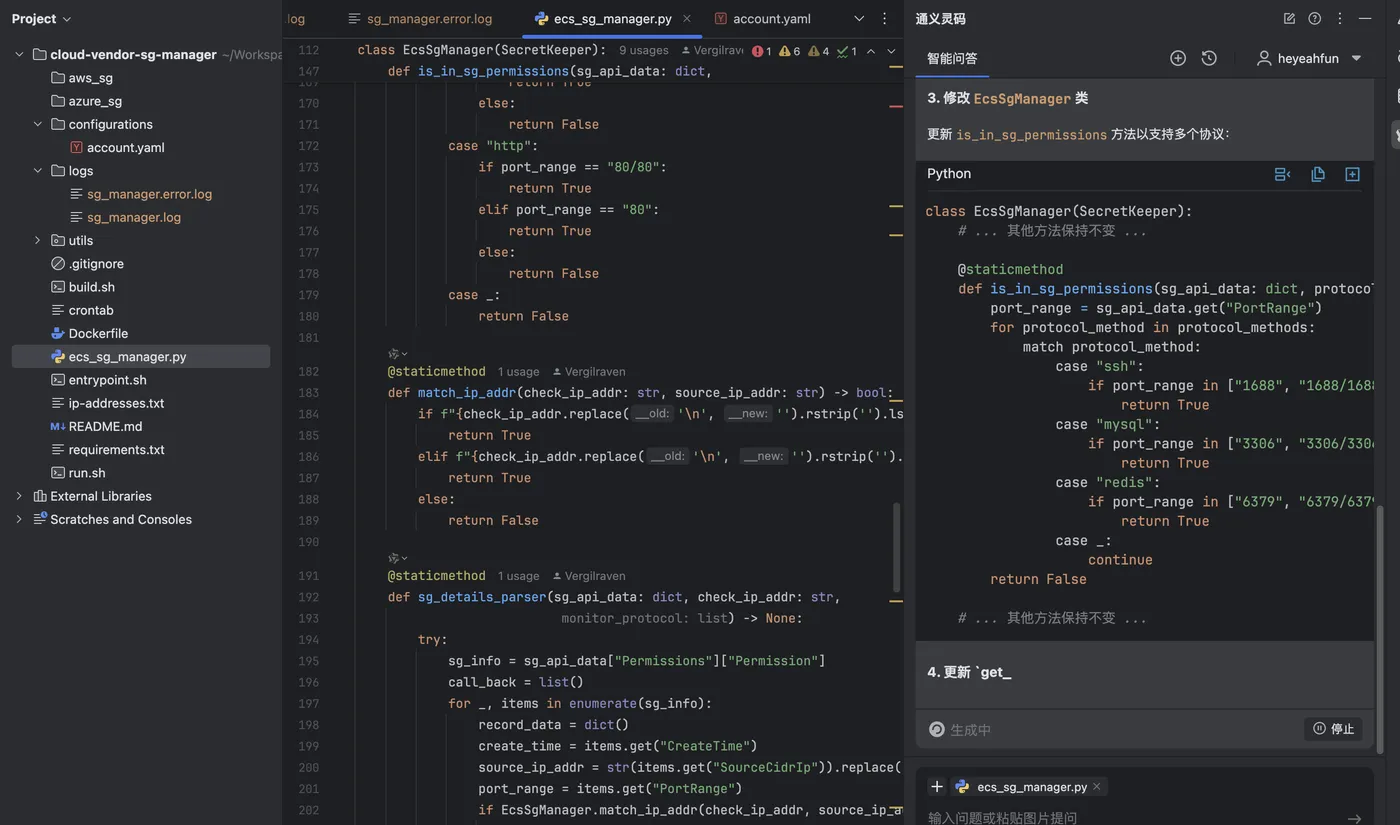
Task: Click 1 usage hint above sg_details_parser
Action: tap(518, 576)
